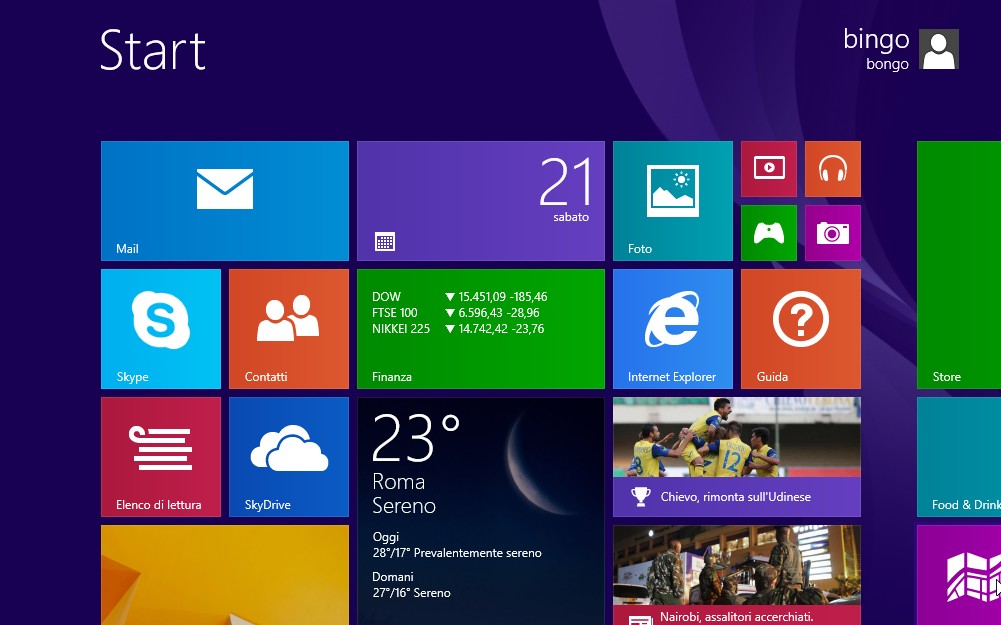Click the DOW index row

click(x=460, y=297)
